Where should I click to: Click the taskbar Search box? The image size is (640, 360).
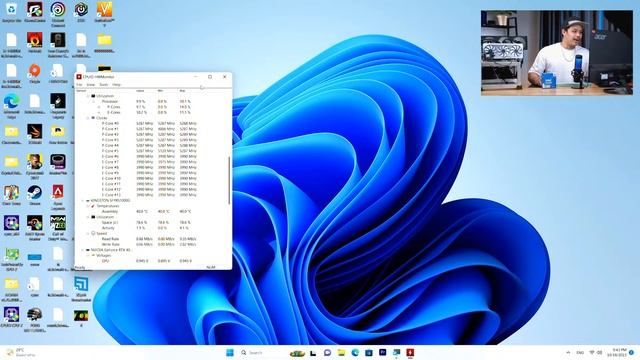click(262, 352)
